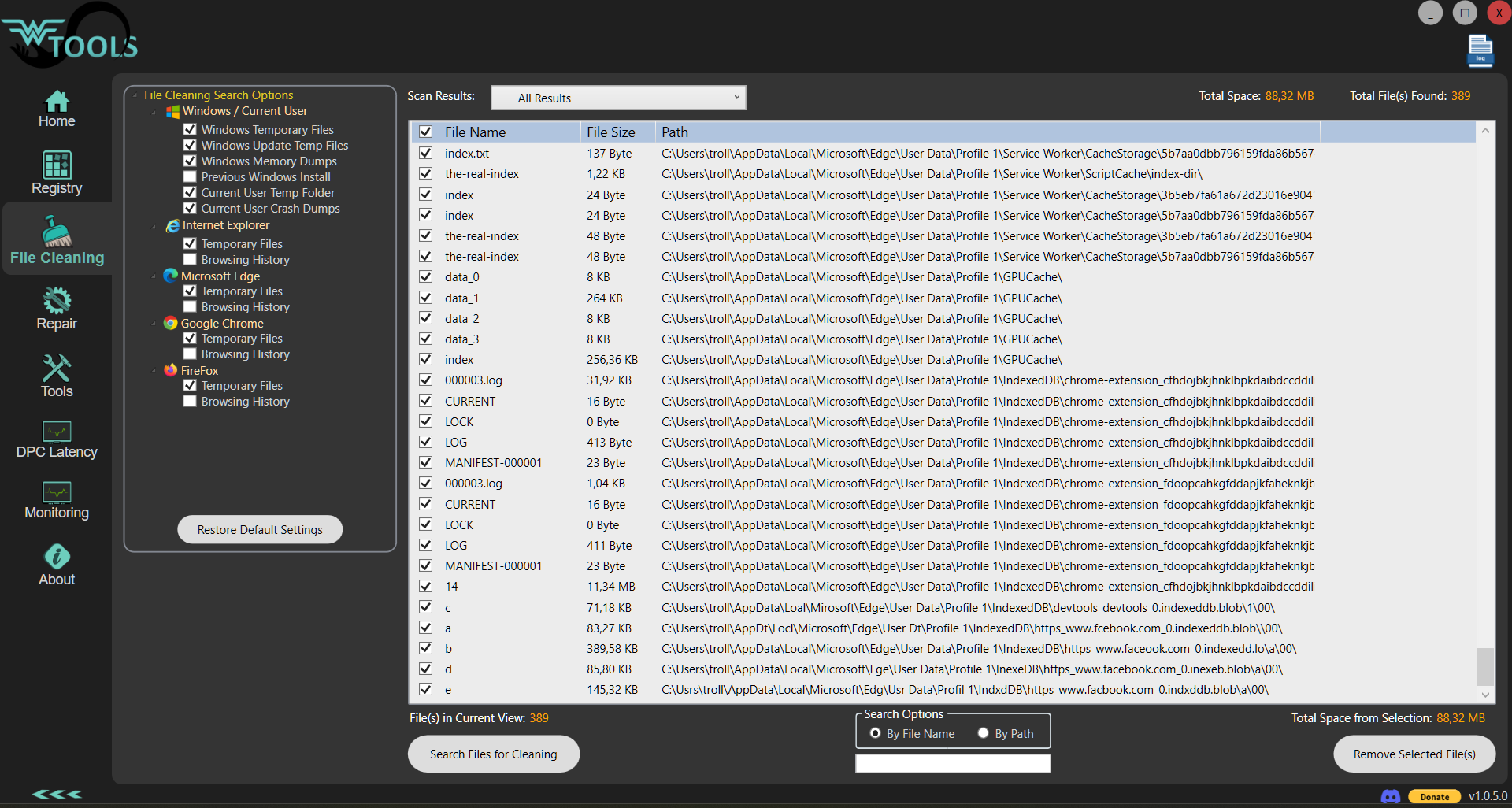Screen dimensions: 1512x808
Task: Click Search Files for Cleaning button
Action: 494,754
